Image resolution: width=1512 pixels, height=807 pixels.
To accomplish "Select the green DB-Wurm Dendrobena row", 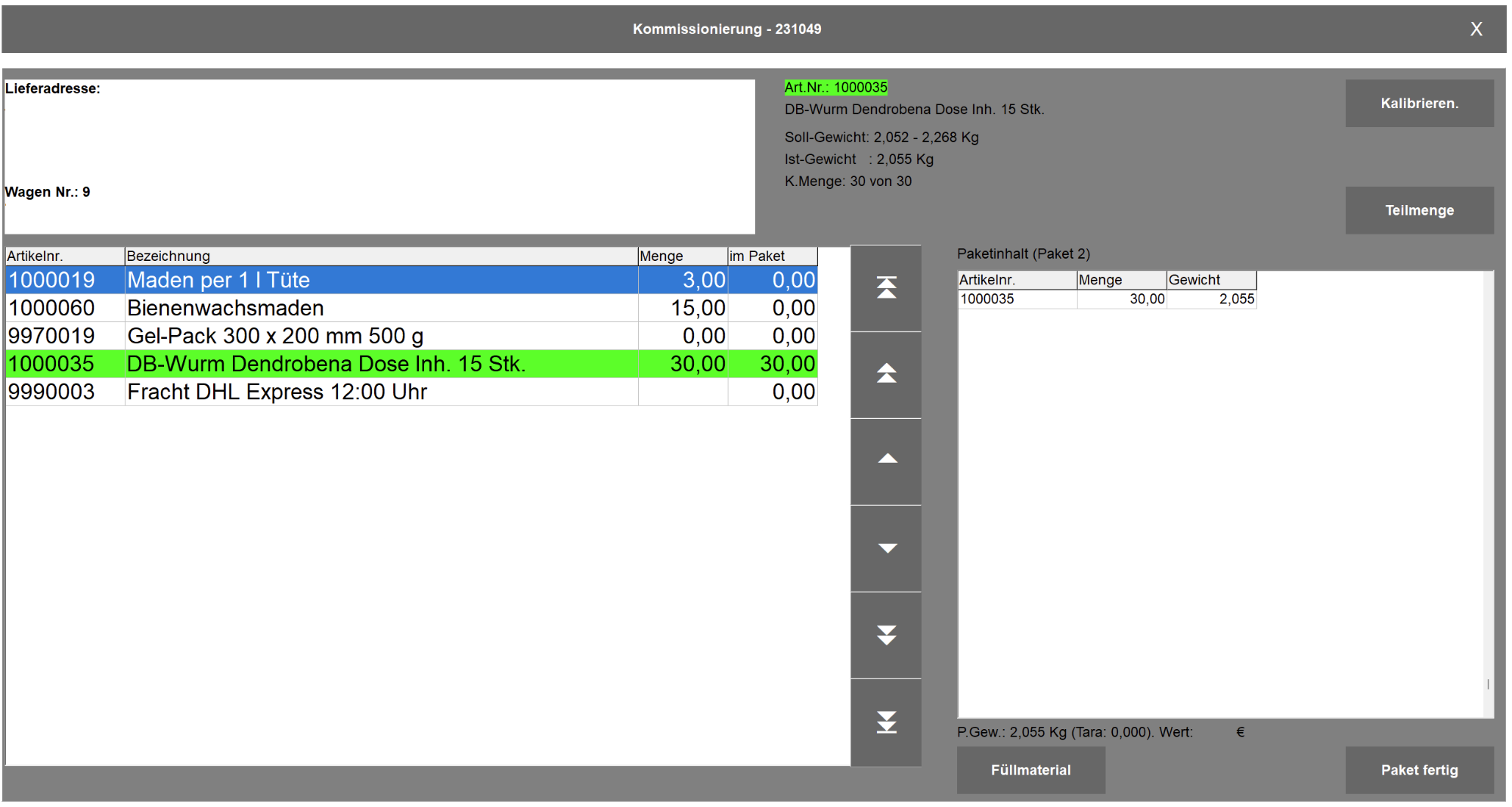I will pyautogui.click(x=411, y=364).
